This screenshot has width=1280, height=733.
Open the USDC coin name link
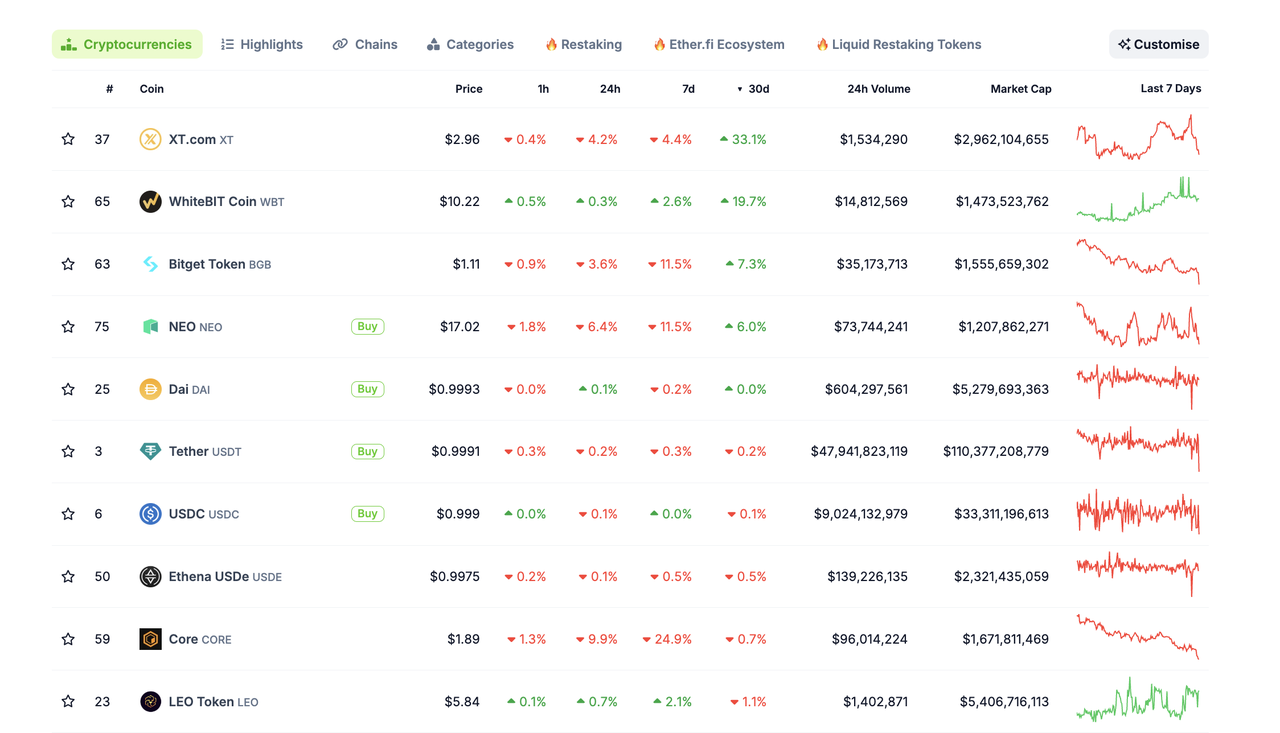coord(187,514)
